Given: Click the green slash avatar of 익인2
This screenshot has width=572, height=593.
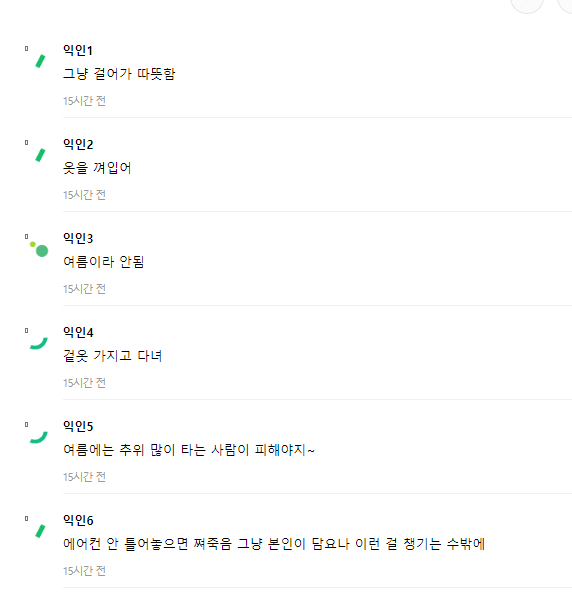Looking at the screenshot, I should coord(40,155).
